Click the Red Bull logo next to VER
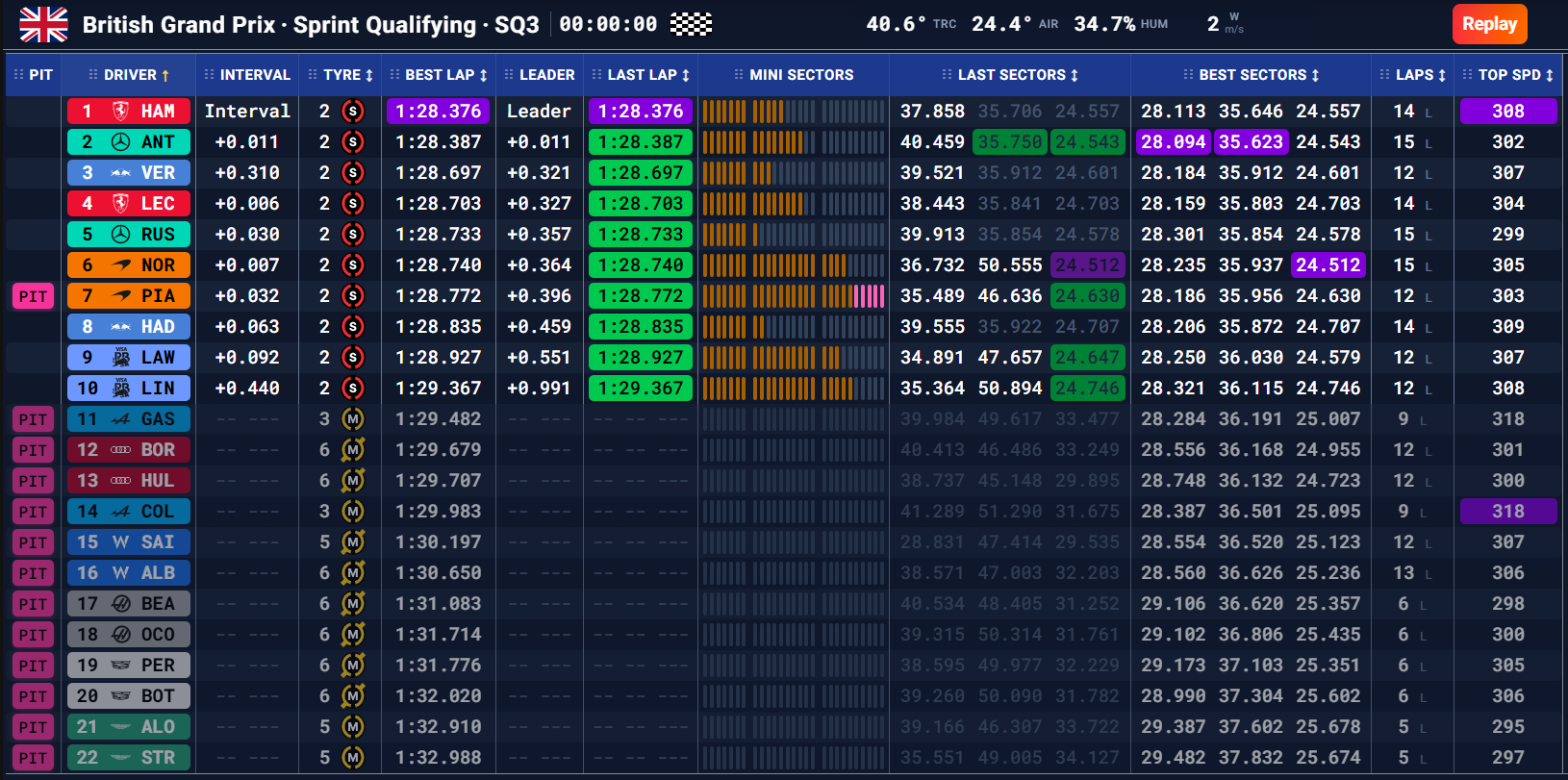The height and width of the screenshot is (780, 1568). (x=120, y=173)
